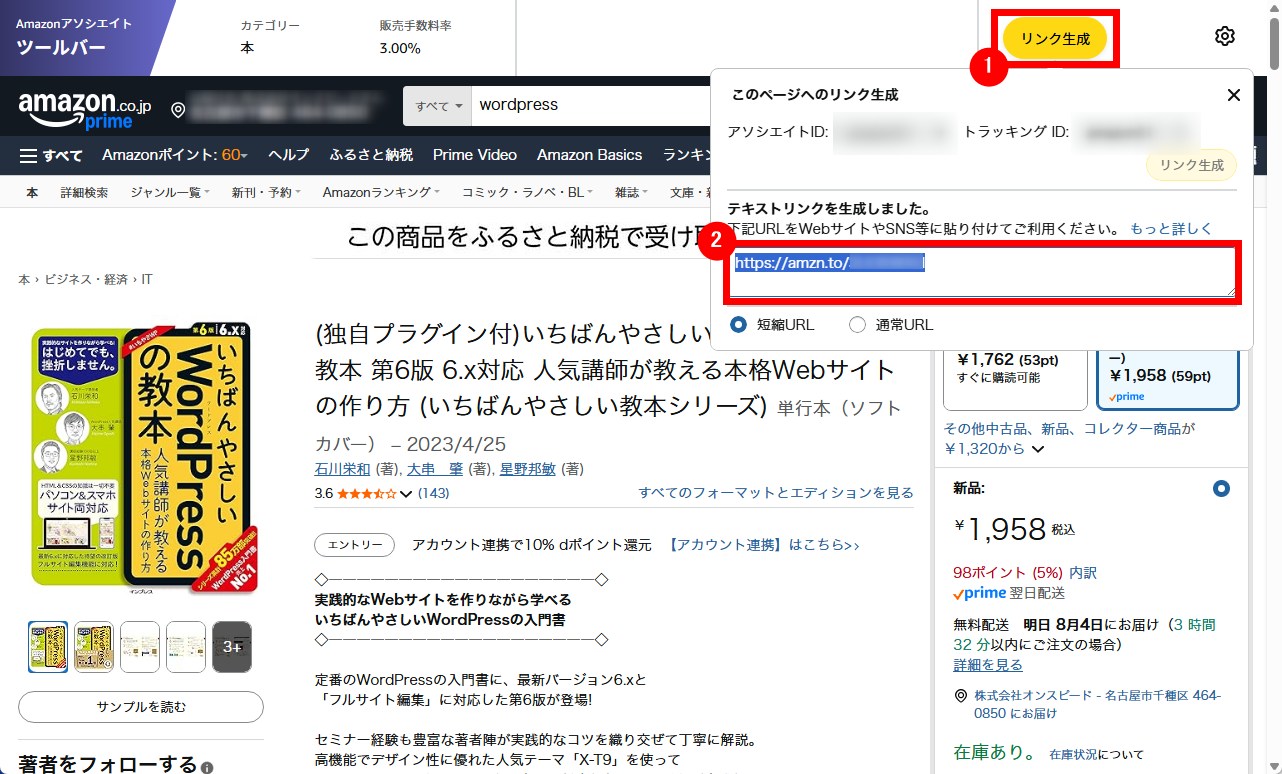Select the first book thumbnail

point(48,647)
